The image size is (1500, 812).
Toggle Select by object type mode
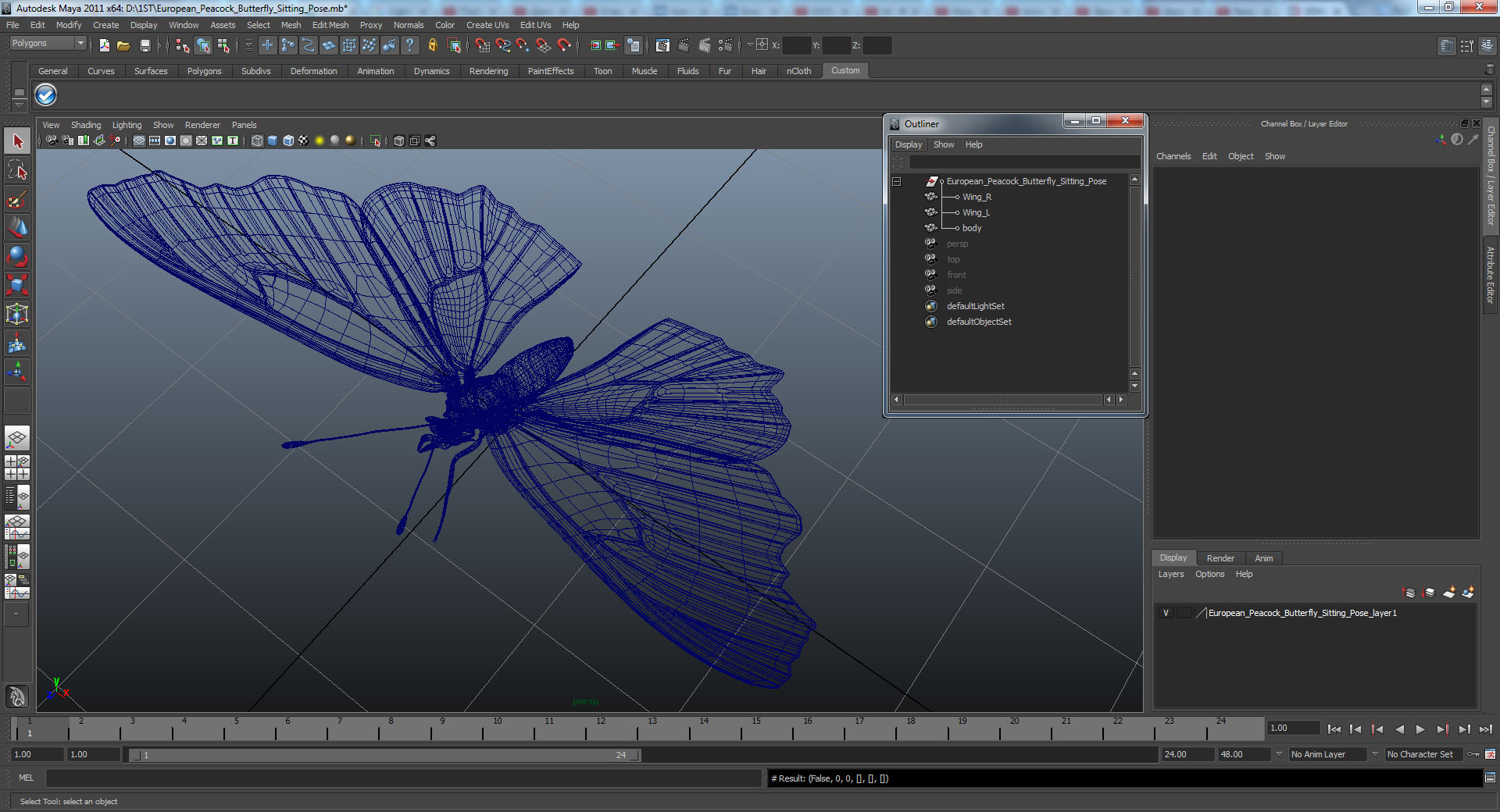pyautogui.click(x=203, y=45)
